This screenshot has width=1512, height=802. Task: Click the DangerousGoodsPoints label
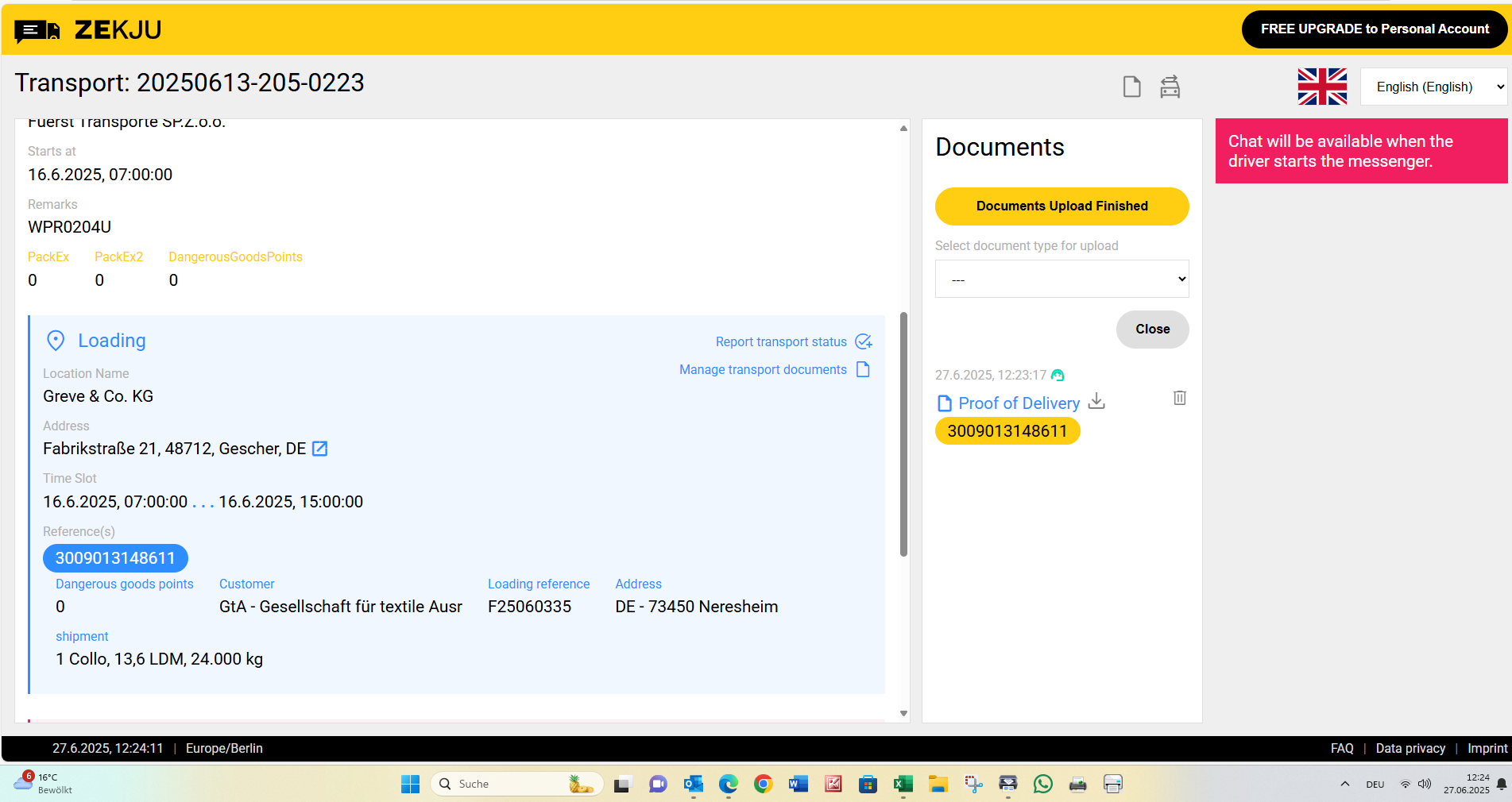coord(235,257)
